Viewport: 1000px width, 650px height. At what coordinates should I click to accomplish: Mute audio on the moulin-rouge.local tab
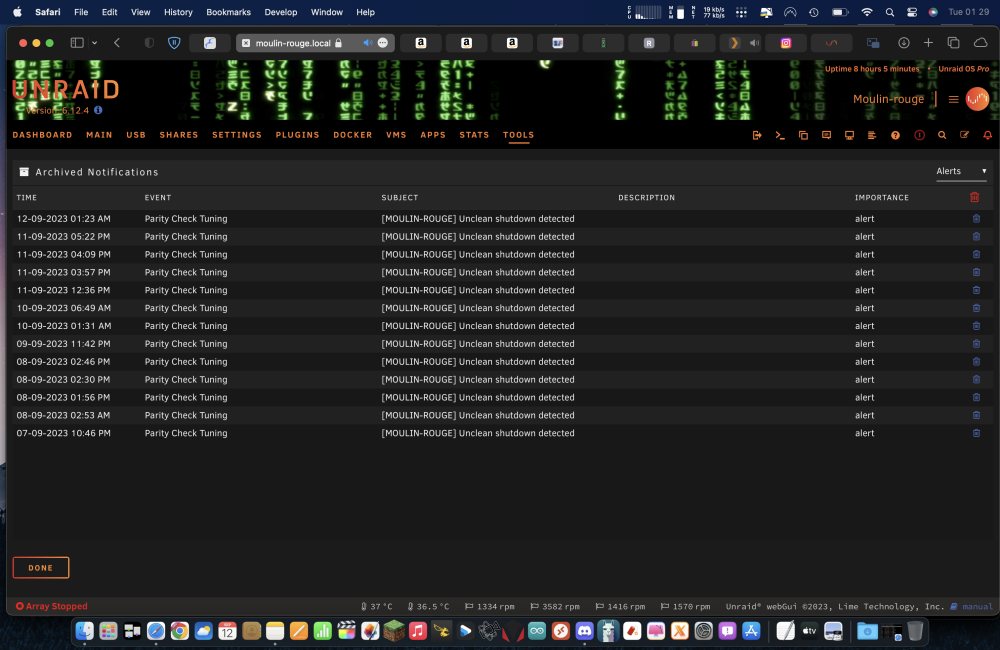click(x=368, y=43)
